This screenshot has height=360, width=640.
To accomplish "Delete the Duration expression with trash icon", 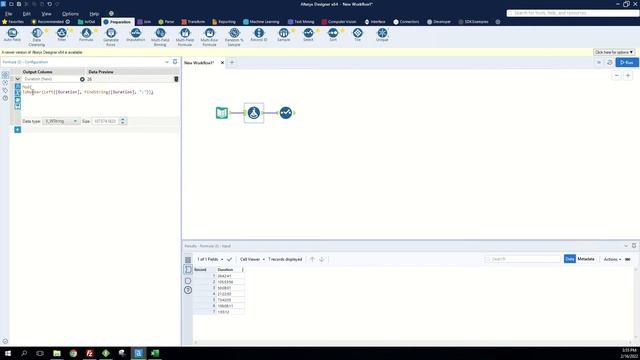I will 176,79.
